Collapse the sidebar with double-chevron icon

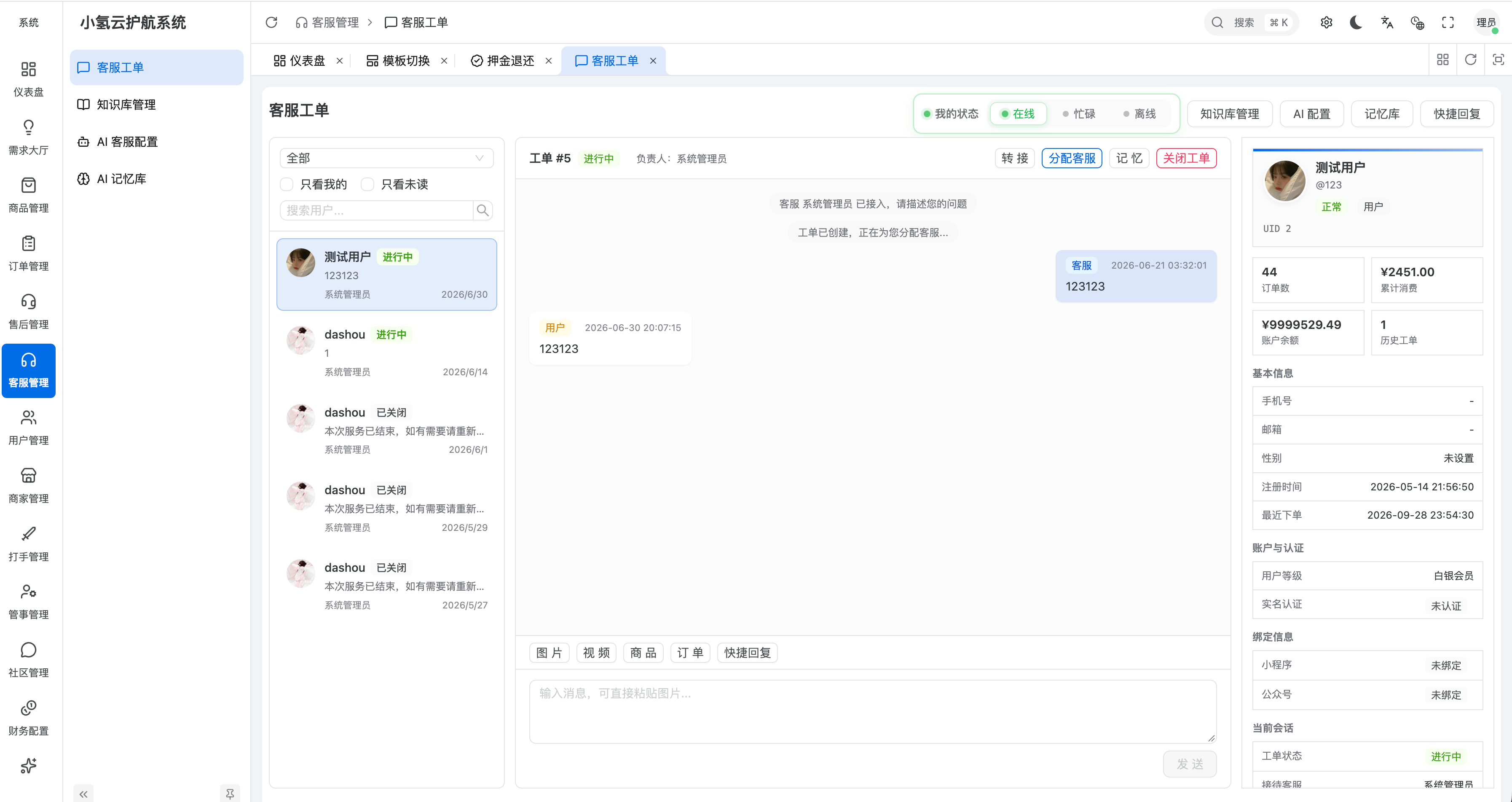(x=83, y=794)
